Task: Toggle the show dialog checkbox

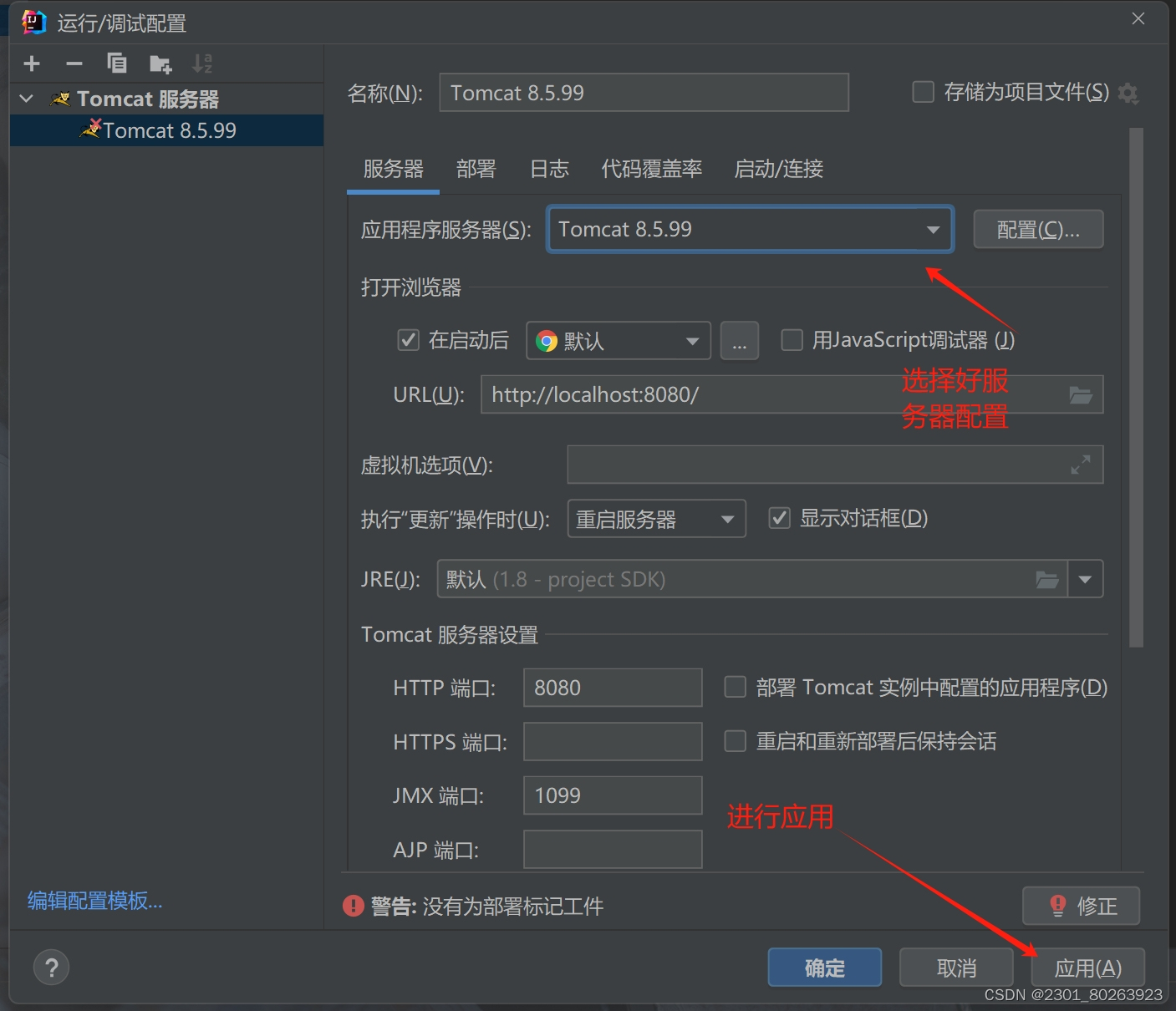Action: 779,518
